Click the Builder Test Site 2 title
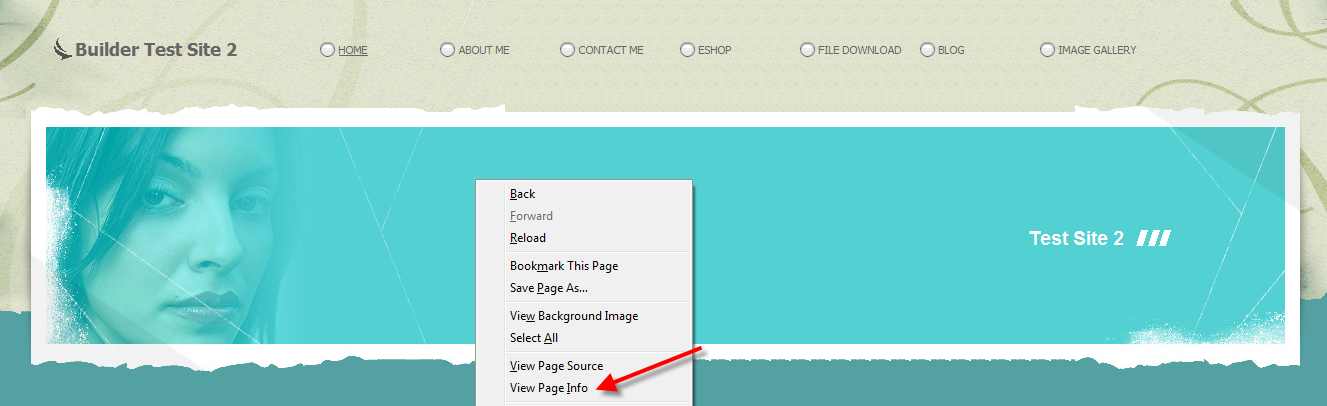The width and height of the screenshot is (1327, 406). point(156,49)
